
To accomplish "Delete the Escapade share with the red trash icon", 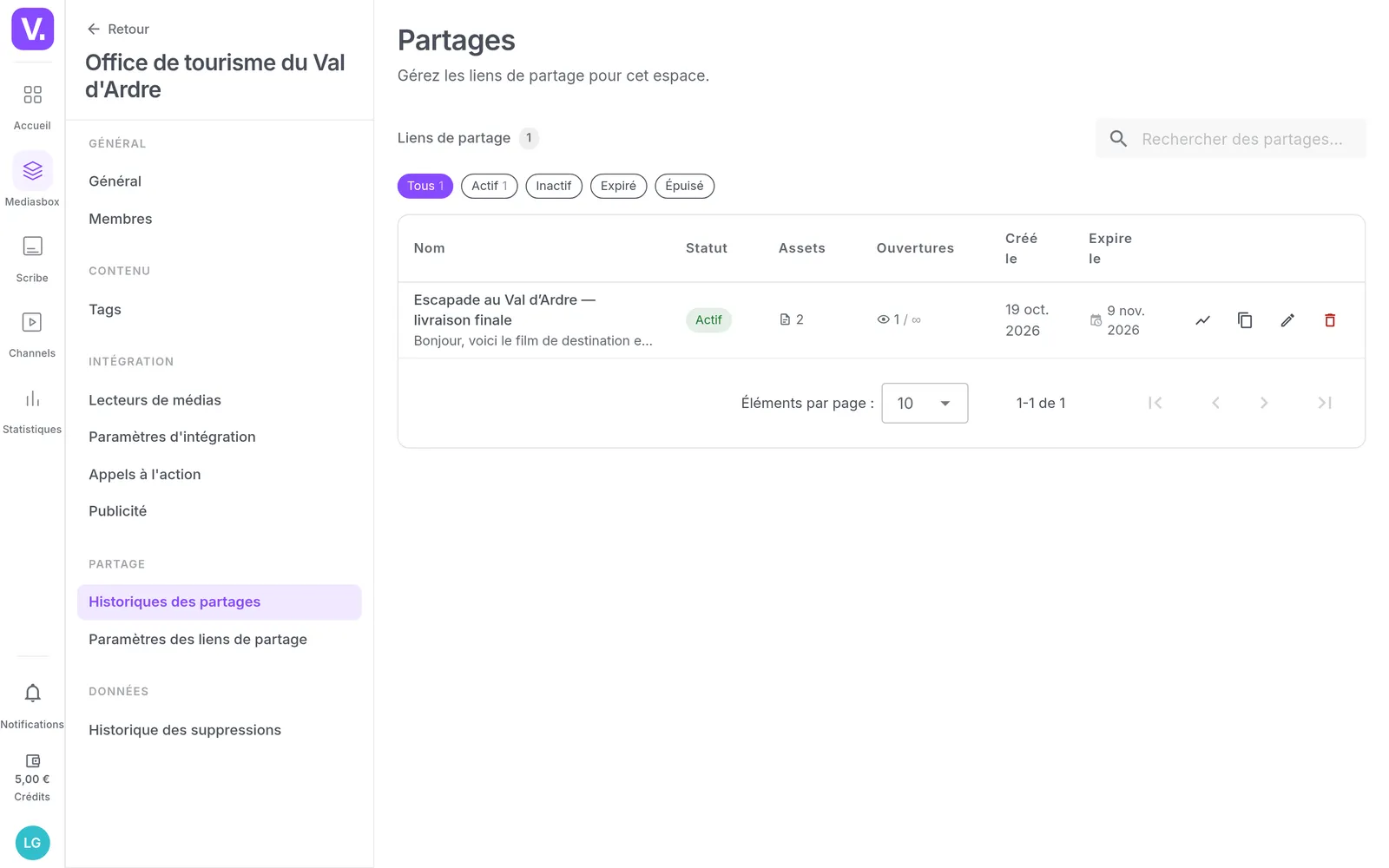I will (1329, 320).
